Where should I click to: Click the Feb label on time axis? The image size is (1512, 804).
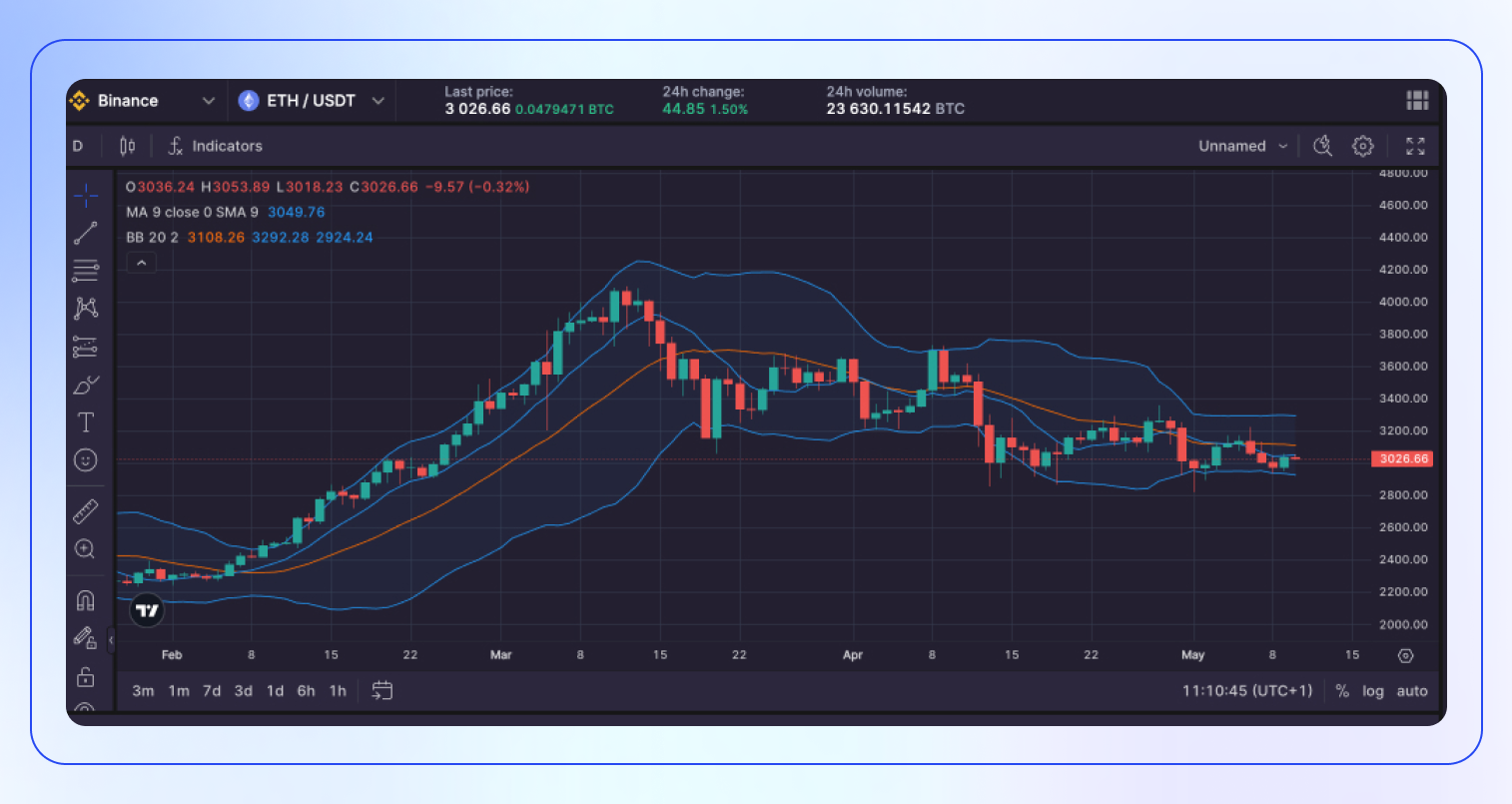pos(172,655)
